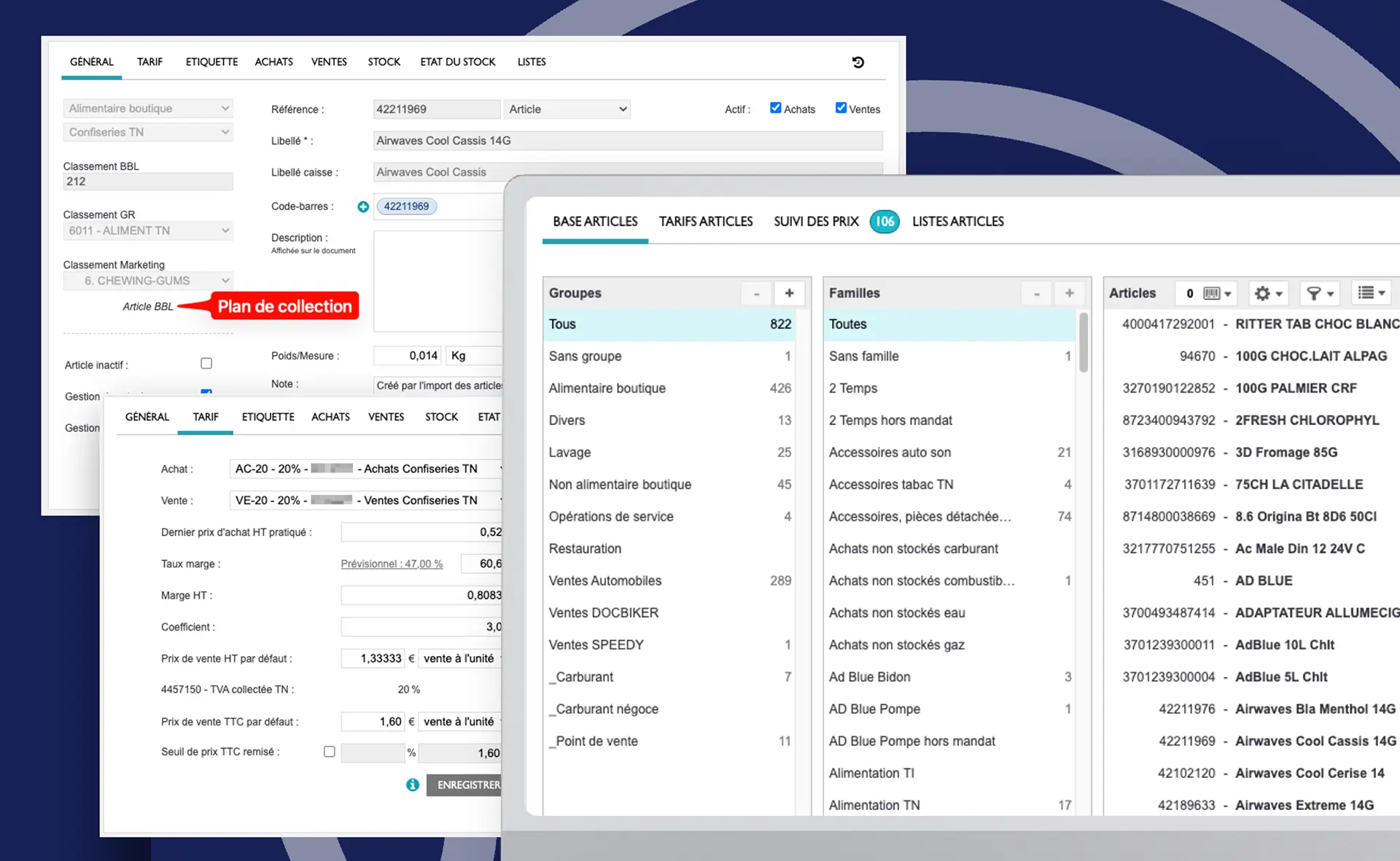Click the barcode scan icon in Articles

(x=1217, y=293)
